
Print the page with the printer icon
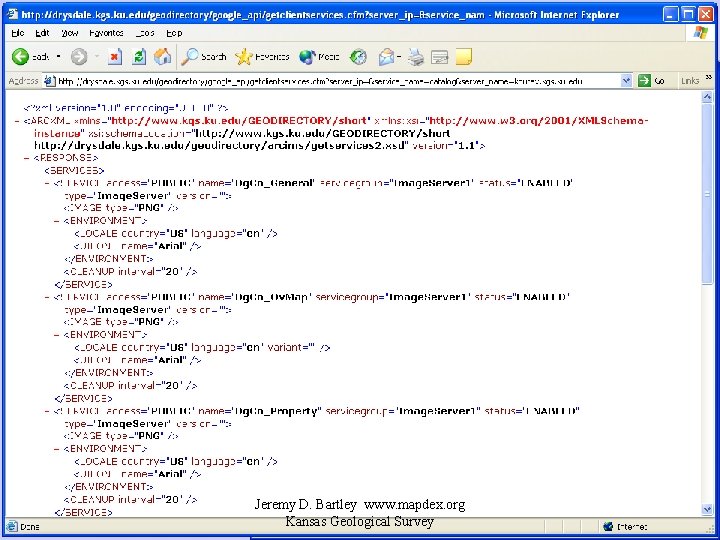416,57
